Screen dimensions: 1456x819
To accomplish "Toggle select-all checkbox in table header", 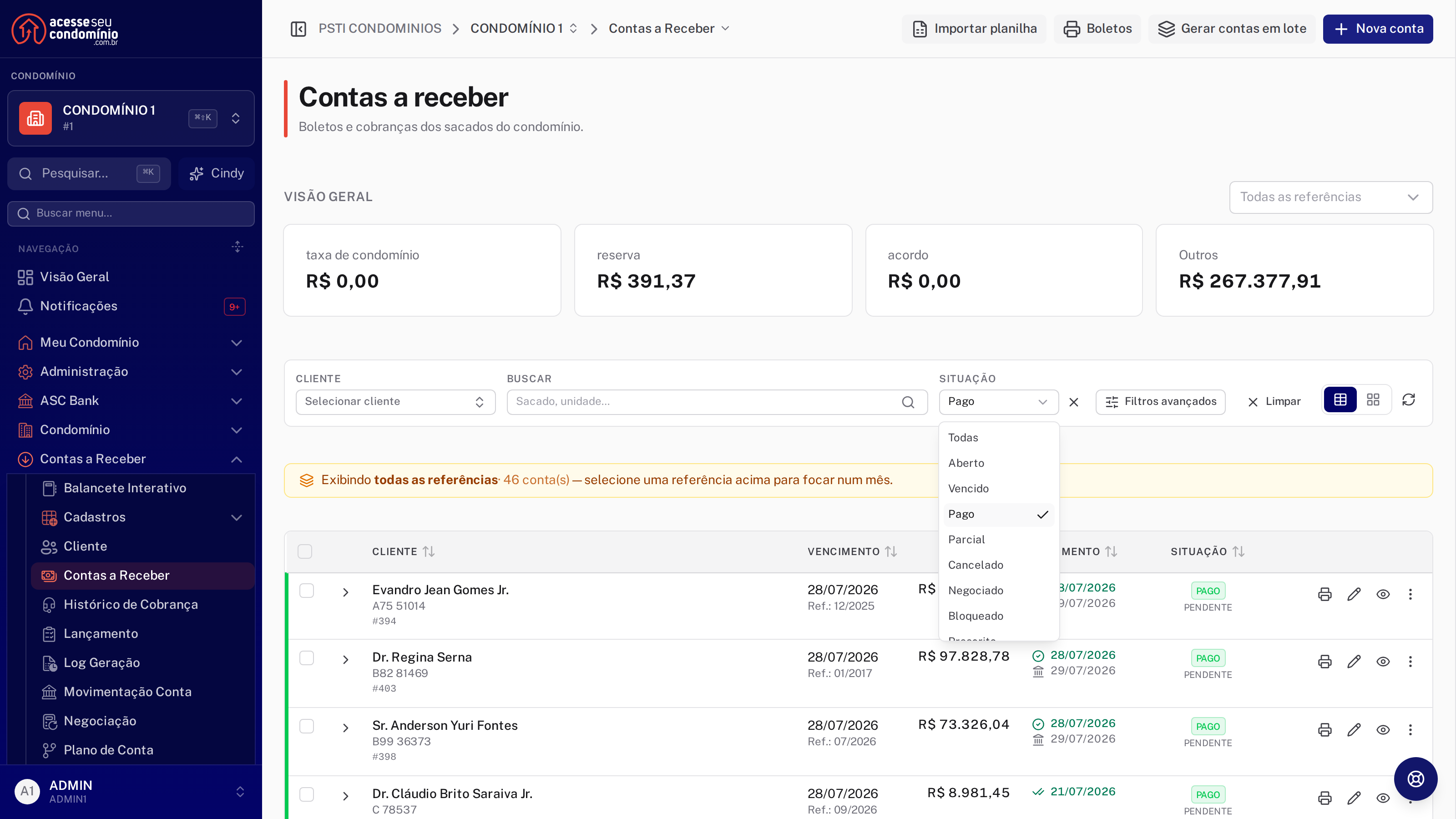I will tap(305, 551).
